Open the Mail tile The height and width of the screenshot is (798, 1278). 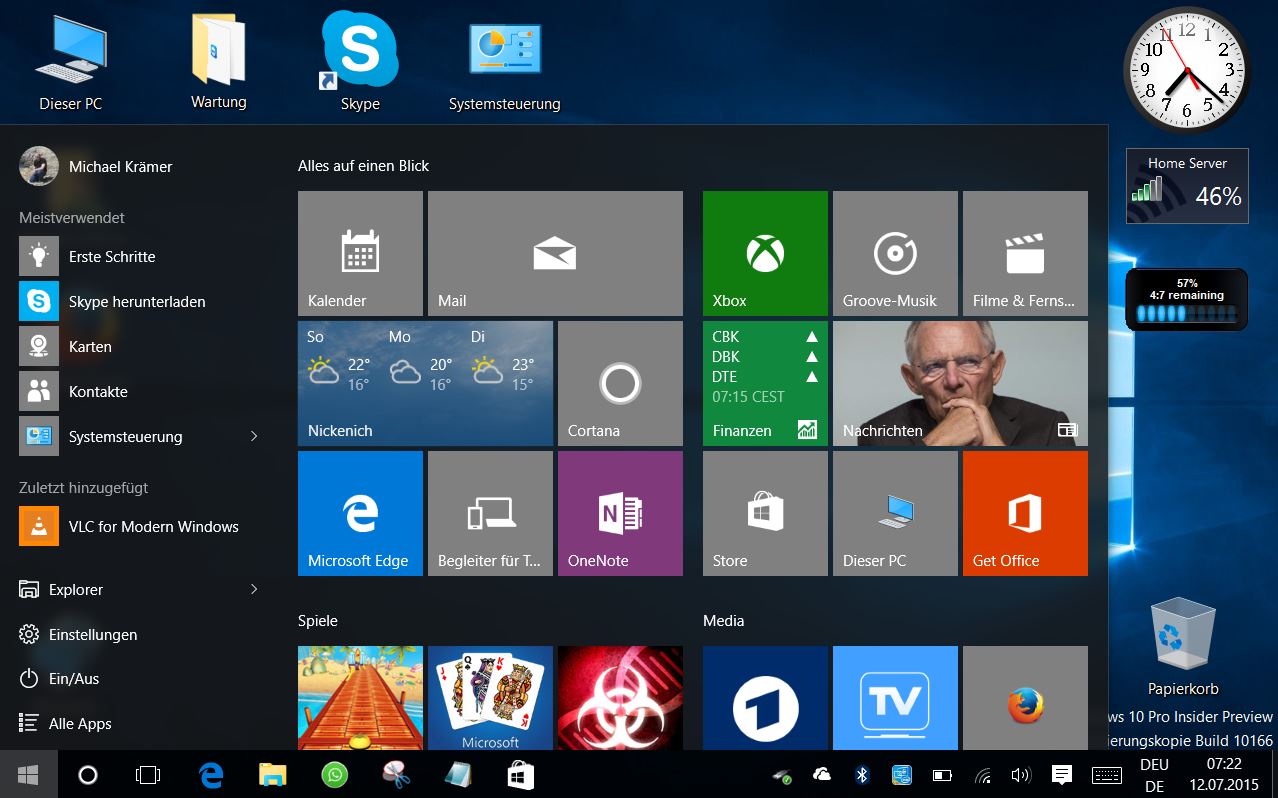[x=555, y=253]
